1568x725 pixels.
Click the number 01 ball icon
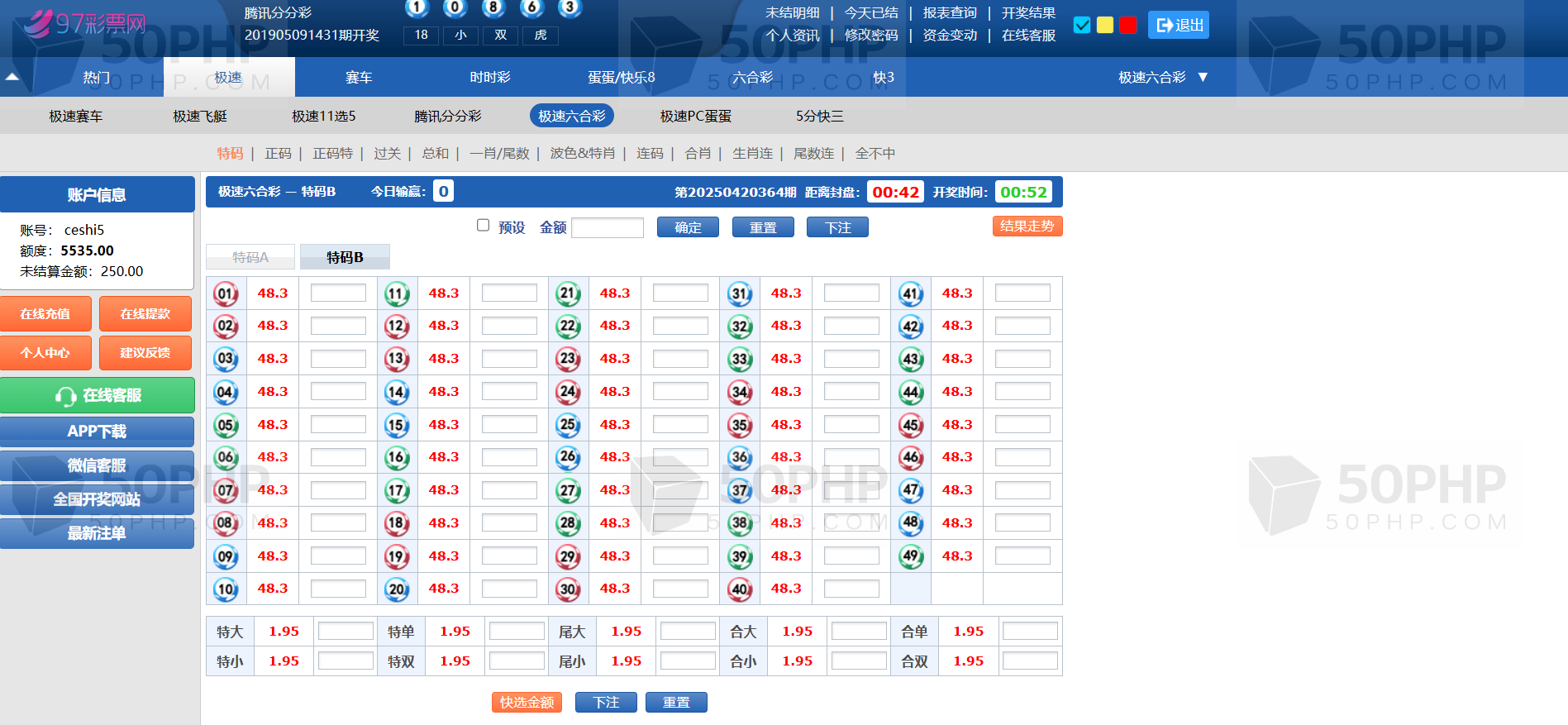(x=226, y=293)
